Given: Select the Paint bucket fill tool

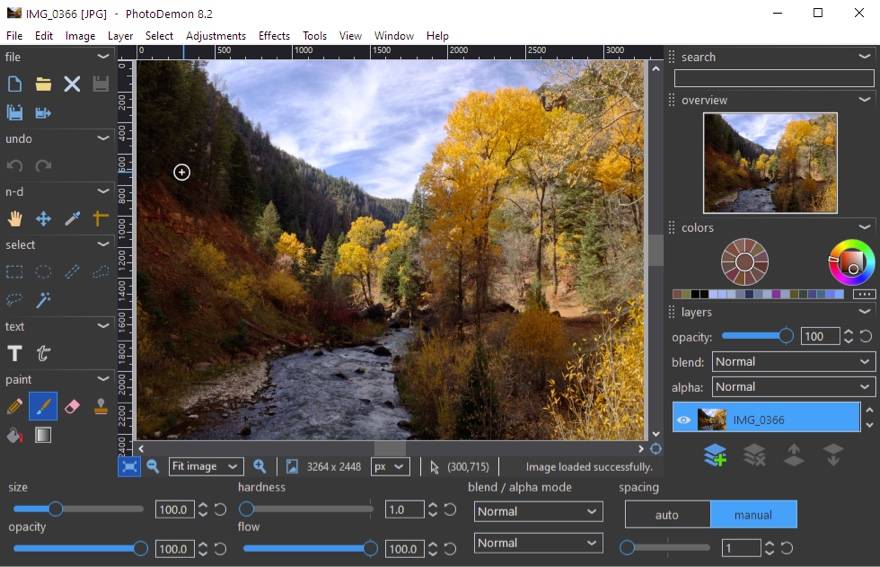Looking at the screenshot, I should [15, 435].
